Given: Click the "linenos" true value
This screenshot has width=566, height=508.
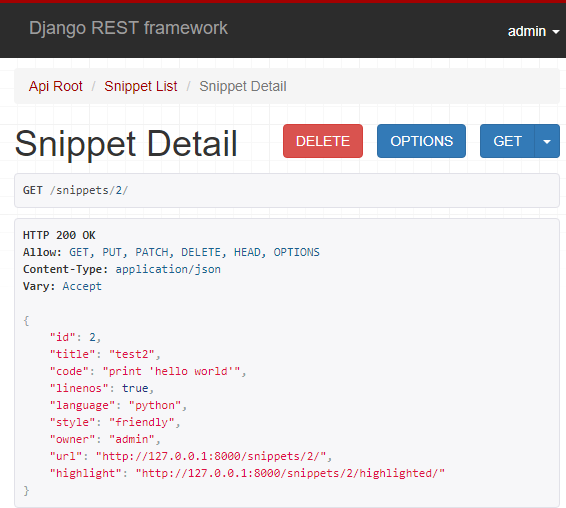Looking at the screenshot, I should (x=135, y=388).
